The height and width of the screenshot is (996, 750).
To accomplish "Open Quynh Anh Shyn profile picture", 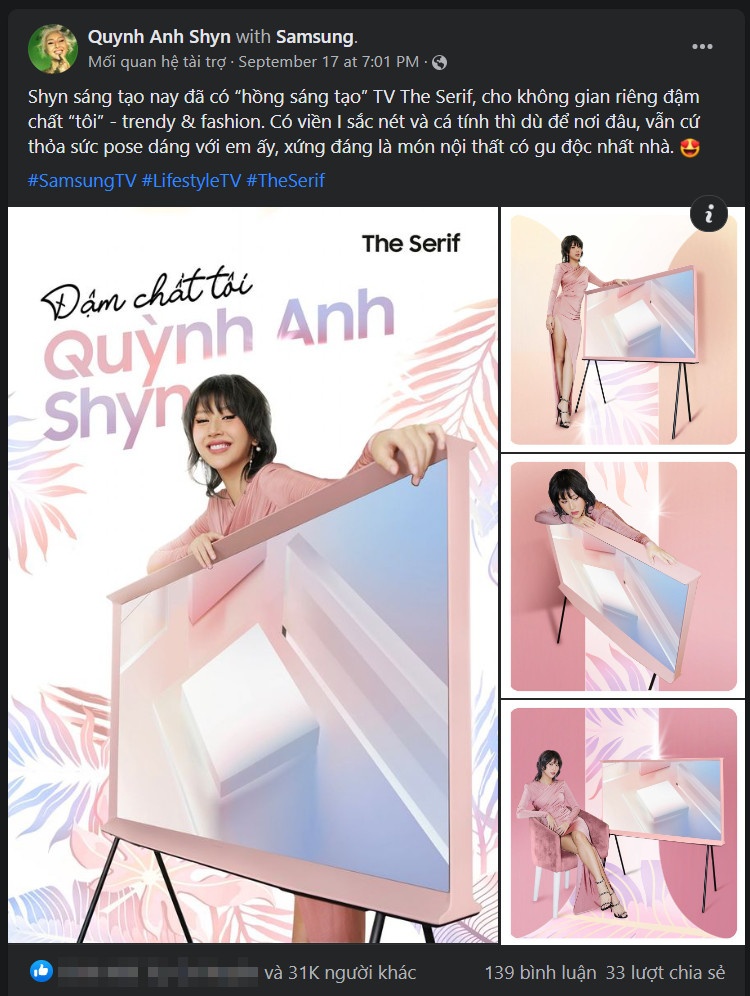I will click(x=53, y=50).
